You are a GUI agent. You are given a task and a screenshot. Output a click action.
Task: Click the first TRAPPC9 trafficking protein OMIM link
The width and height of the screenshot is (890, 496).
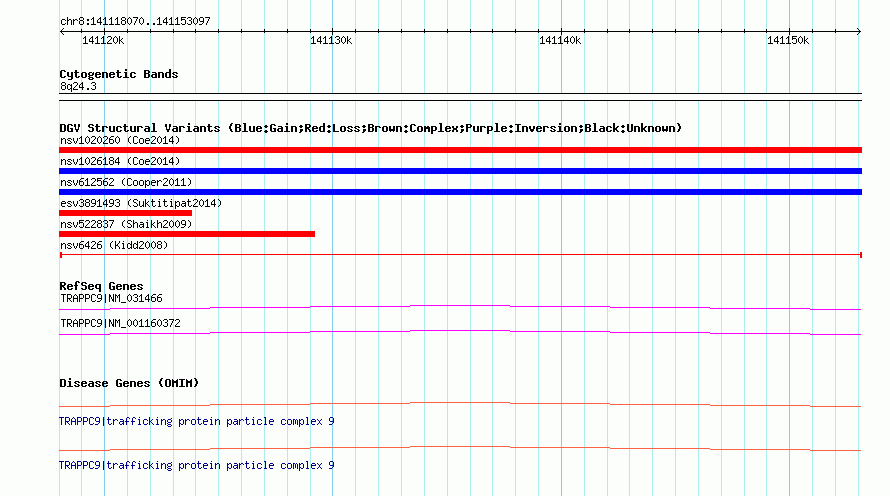coord(196,422)
